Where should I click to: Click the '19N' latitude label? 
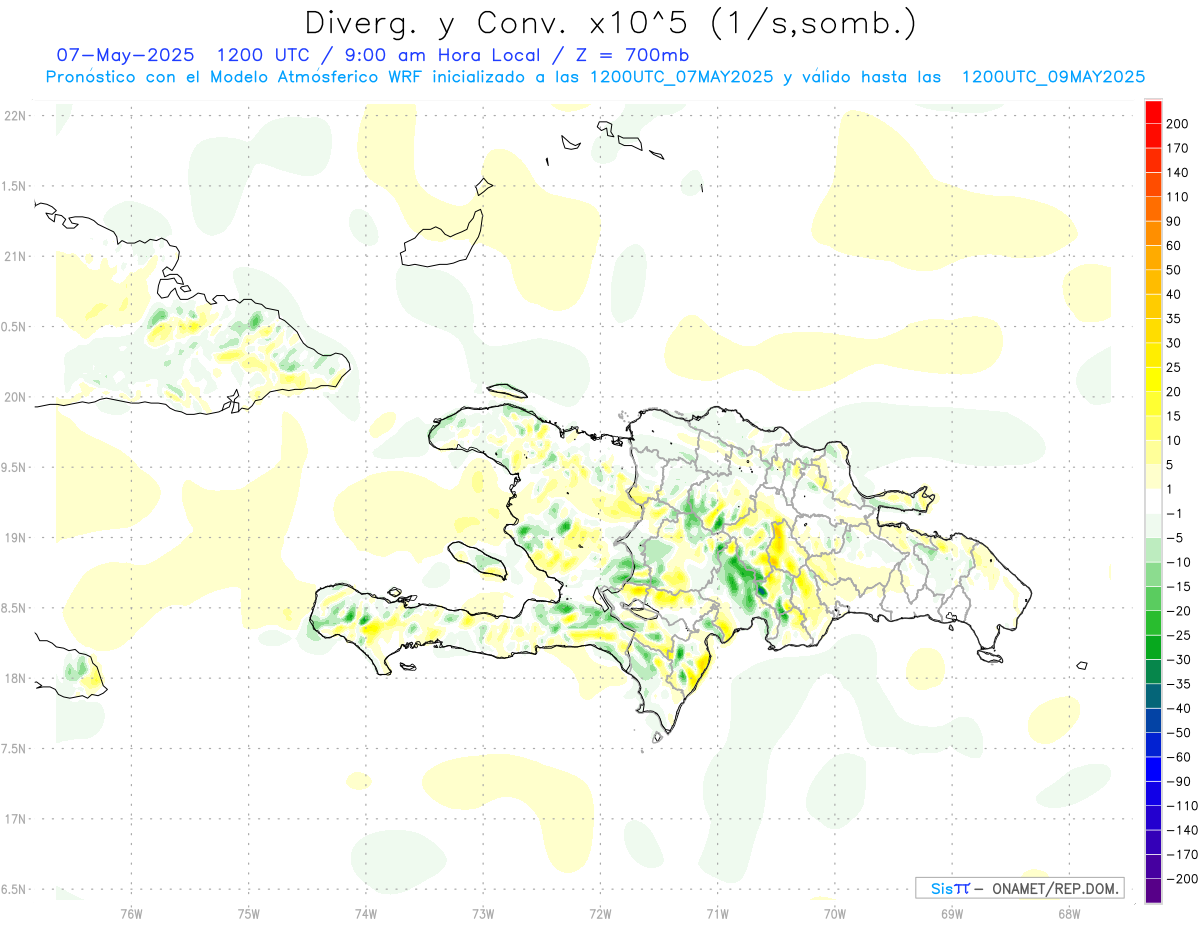tap(15, 538)
